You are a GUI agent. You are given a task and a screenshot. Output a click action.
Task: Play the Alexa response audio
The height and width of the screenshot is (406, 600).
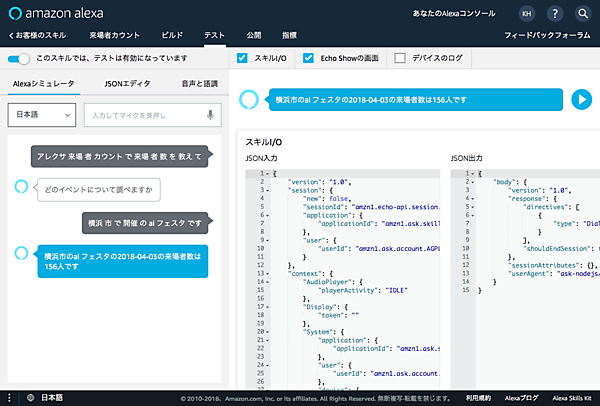point(580,99)
